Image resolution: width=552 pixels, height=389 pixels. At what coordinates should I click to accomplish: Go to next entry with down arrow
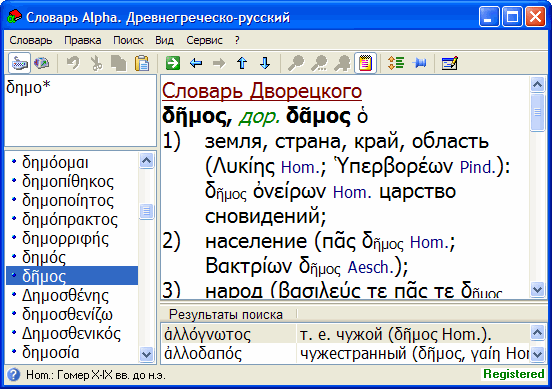(x=265, y=63)
